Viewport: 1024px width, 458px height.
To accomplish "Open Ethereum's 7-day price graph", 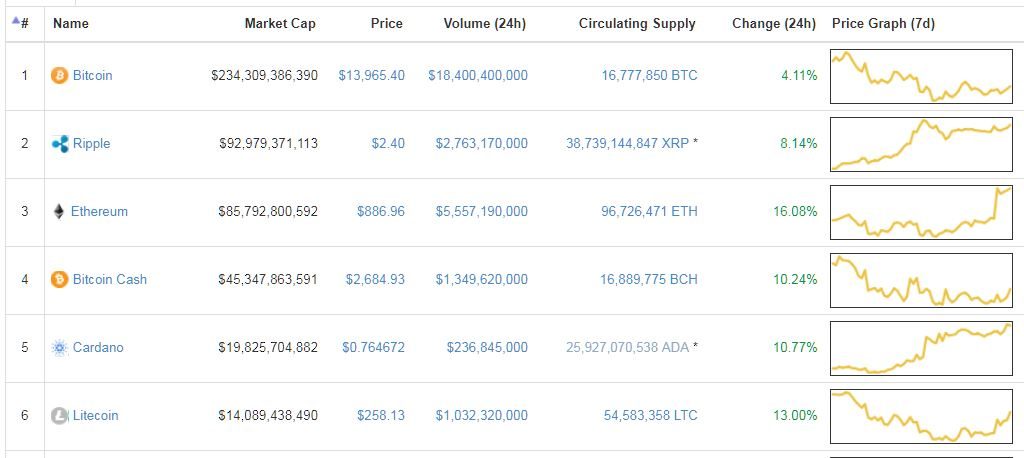I will pyautogui.click(x=921, y=212).
